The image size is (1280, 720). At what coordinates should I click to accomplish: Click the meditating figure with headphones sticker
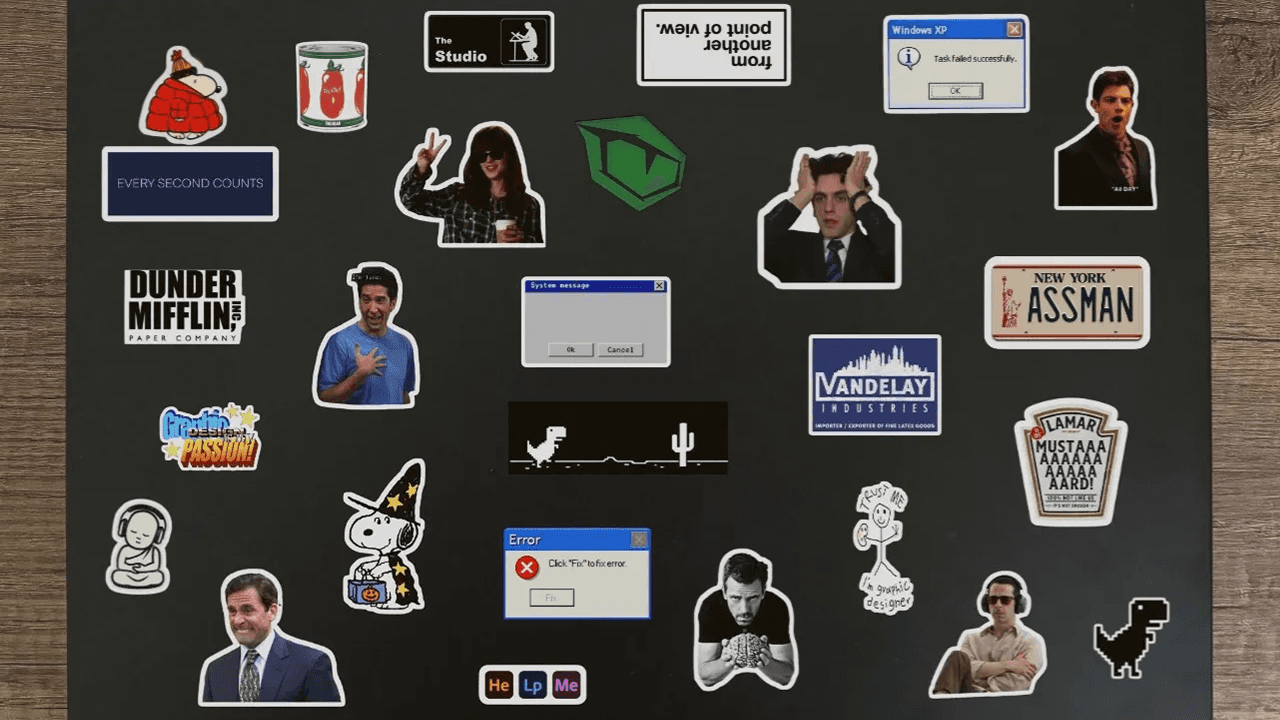coord(139,546)
